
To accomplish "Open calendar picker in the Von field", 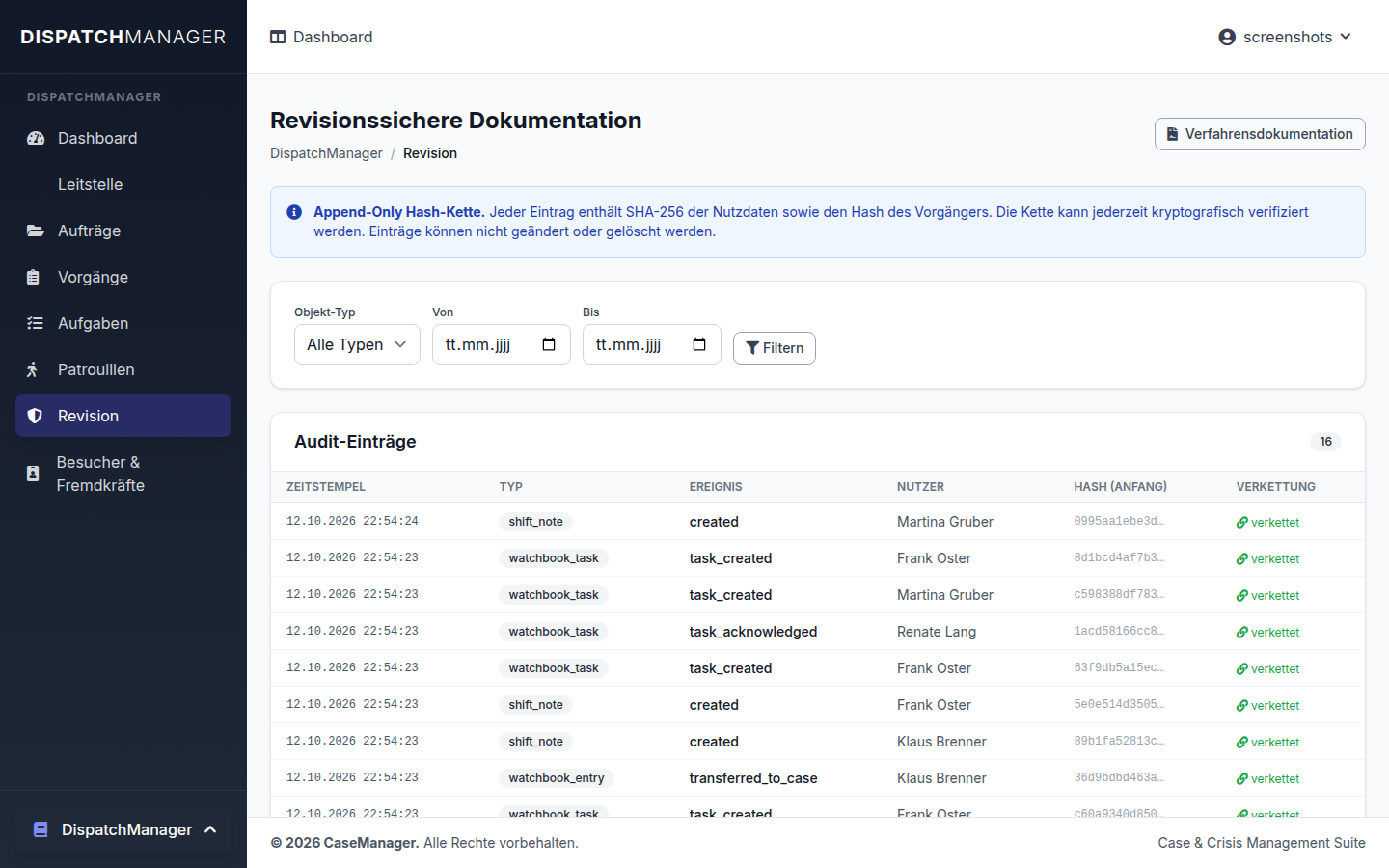I will pyautogui.click(x=549, y=344).
